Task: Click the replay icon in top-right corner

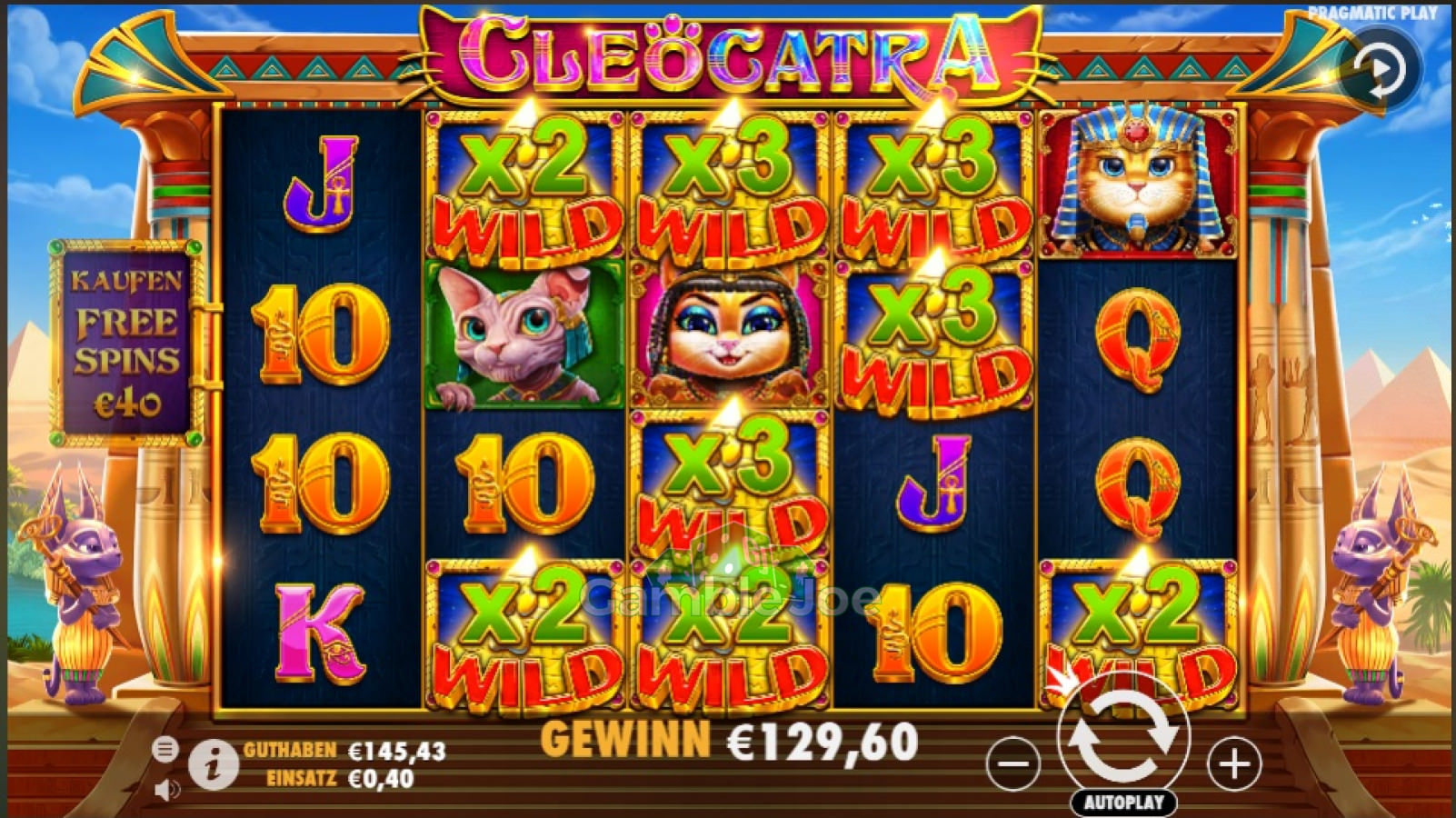Action: tap(1381, 70)
